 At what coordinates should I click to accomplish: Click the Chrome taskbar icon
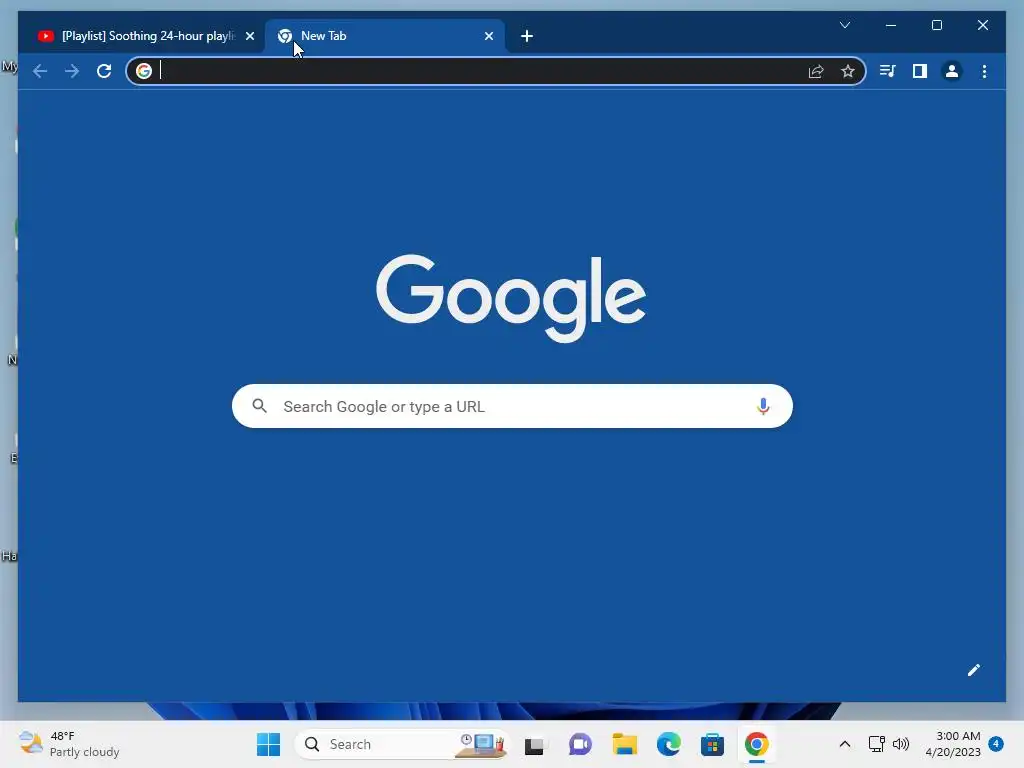coord(756,744)
